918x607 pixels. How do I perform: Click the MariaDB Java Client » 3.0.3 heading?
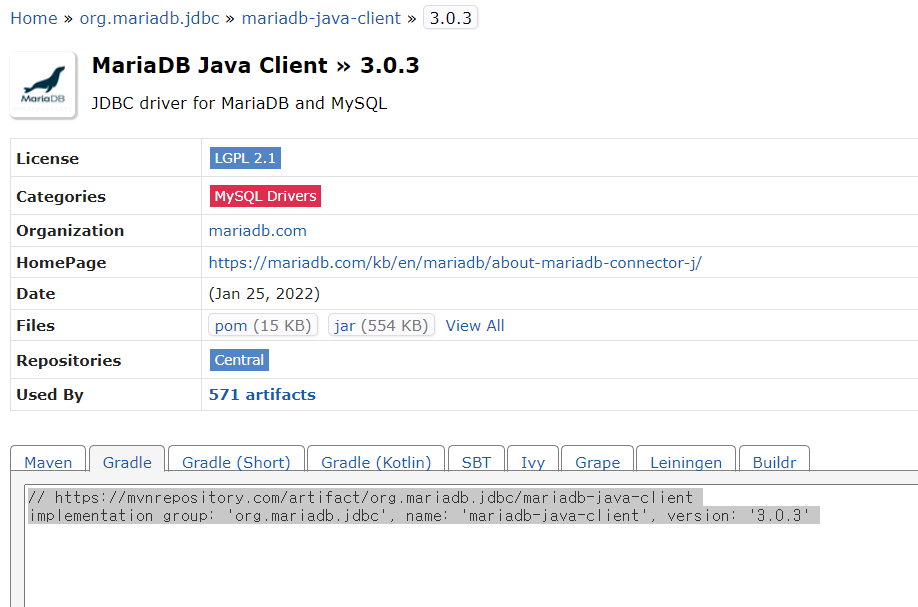(256, 66)
